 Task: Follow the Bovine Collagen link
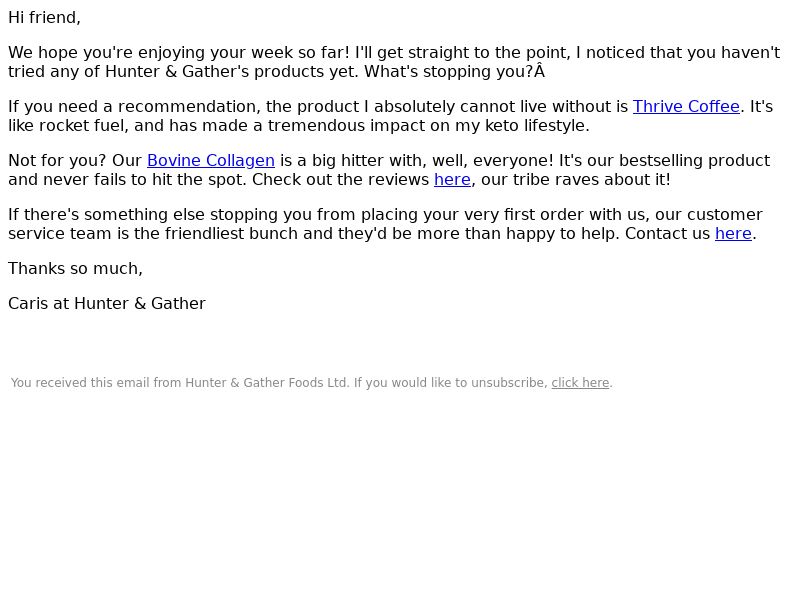click(211, 161)
